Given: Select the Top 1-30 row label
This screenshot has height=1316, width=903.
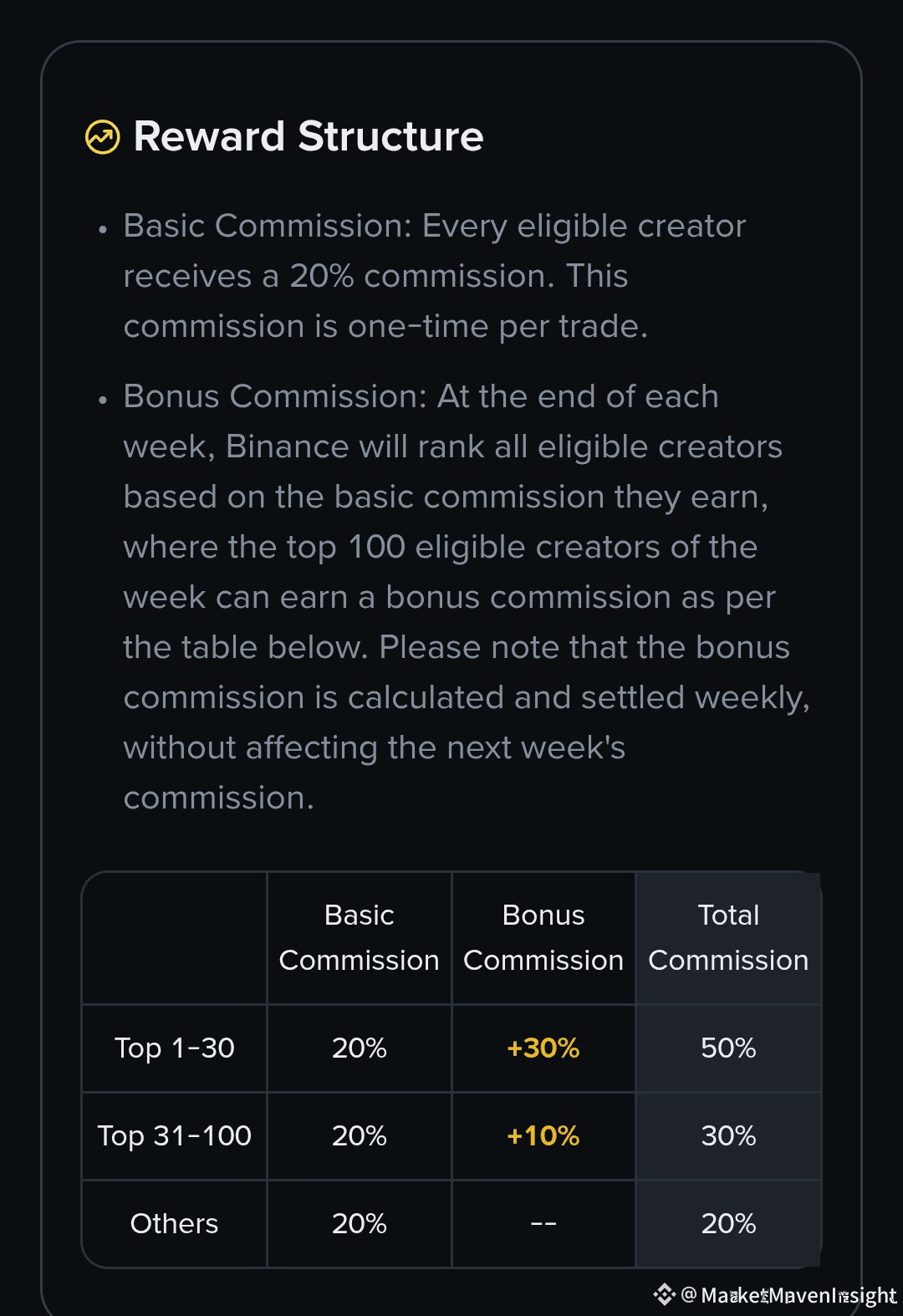Looking at the screenshot, I should click(174, 1048).
